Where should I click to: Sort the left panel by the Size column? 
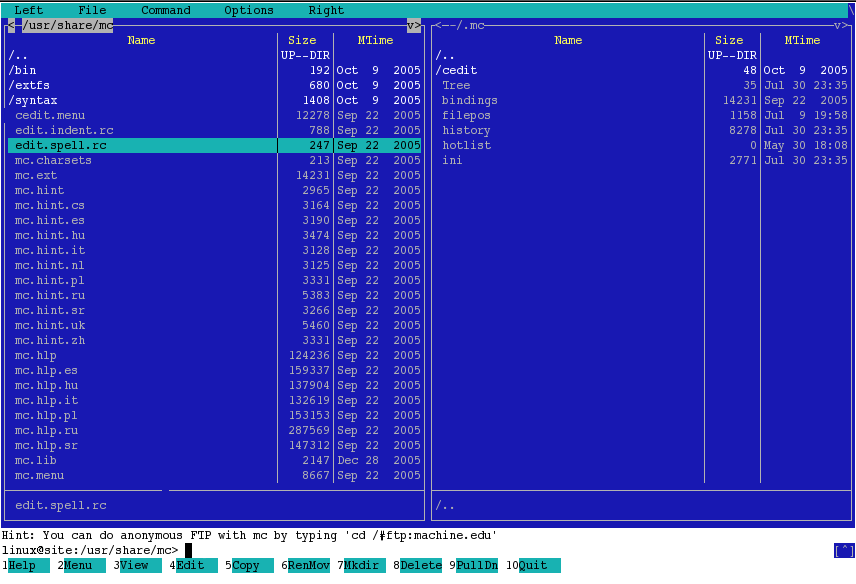(302, 40)
